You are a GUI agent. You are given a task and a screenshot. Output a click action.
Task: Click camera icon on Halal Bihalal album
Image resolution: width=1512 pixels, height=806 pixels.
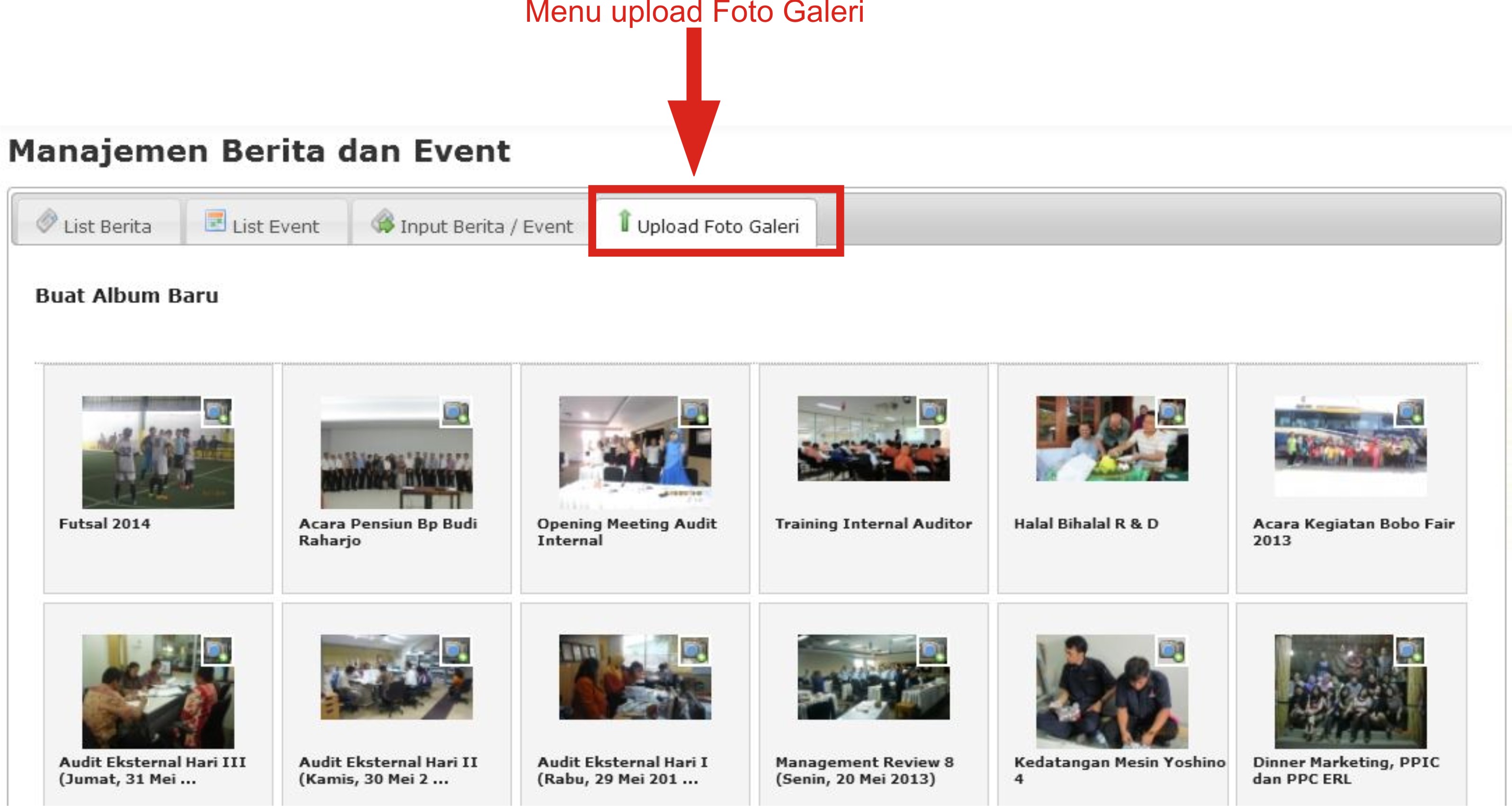(x=1172, y=412)
